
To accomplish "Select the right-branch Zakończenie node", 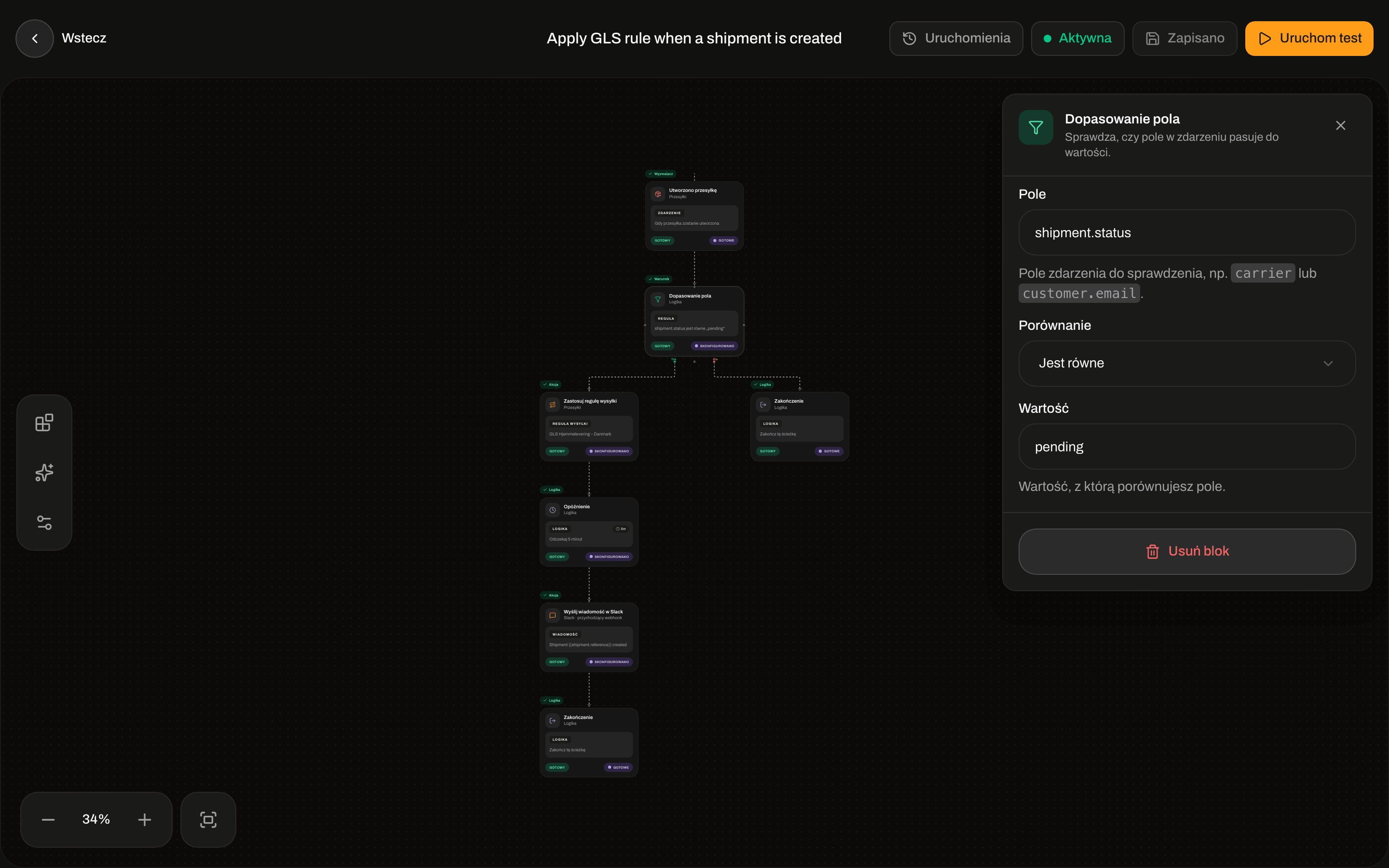I will (x=800, y=427).
